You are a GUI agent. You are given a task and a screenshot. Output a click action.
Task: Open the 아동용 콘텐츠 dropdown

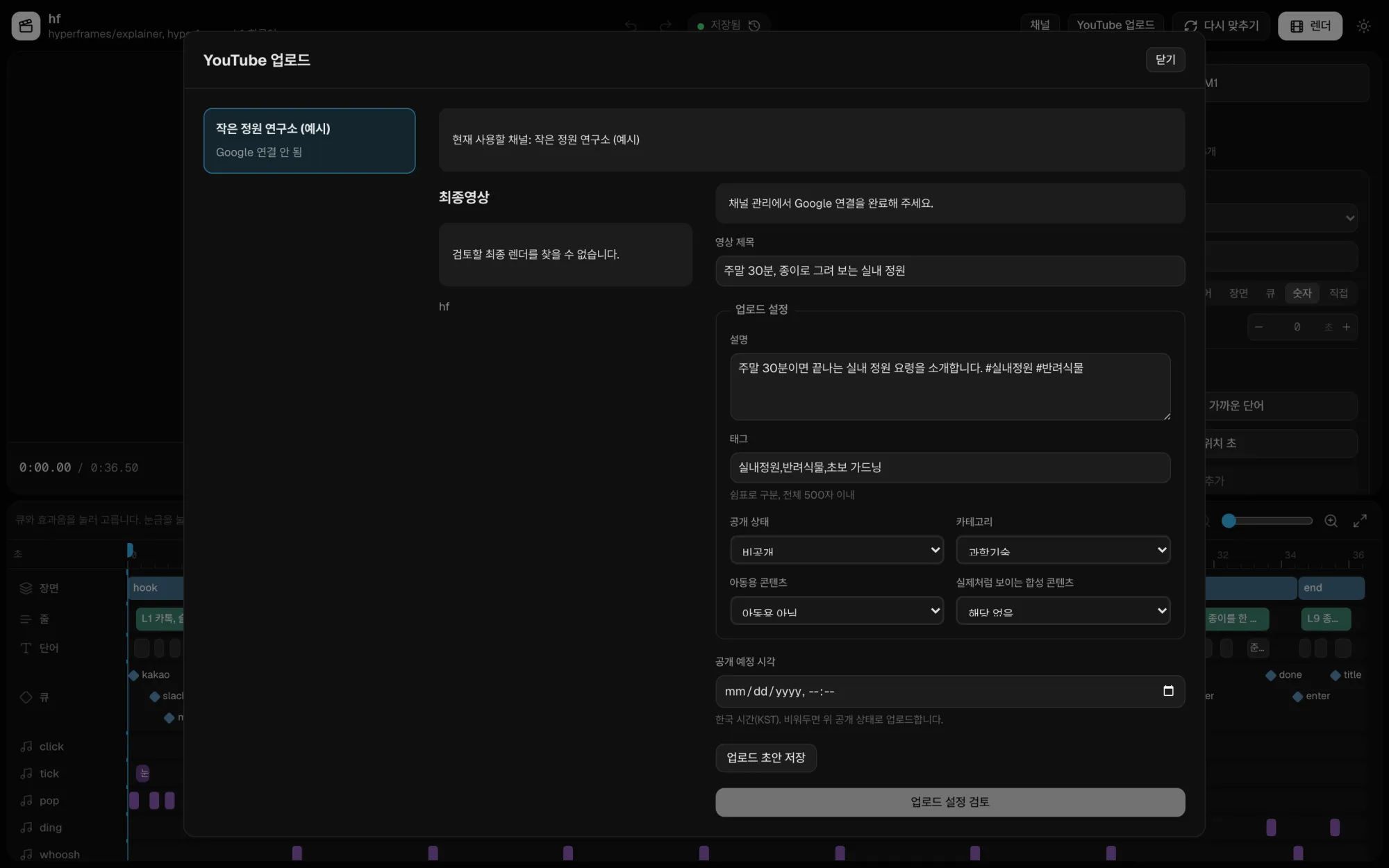(837, 611)
